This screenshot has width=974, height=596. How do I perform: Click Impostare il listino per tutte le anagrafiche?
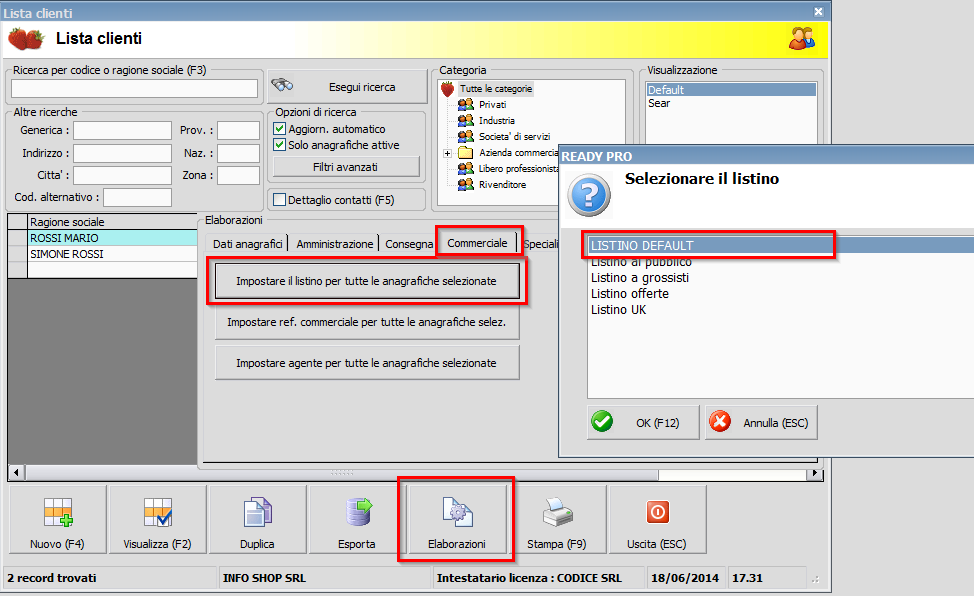coord(366,282)
